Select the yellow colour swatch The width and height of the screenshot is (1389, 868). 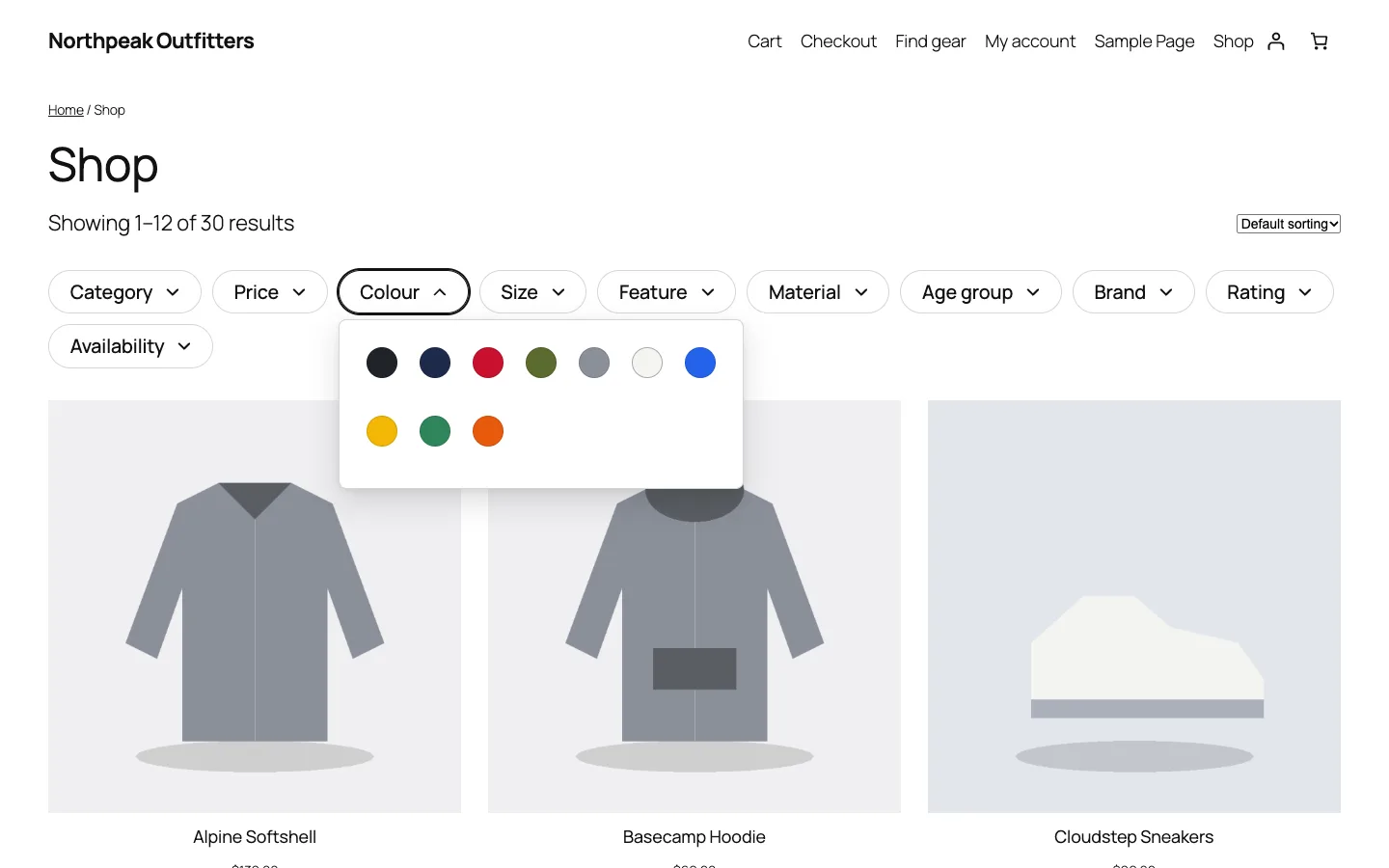pos(382,431)
